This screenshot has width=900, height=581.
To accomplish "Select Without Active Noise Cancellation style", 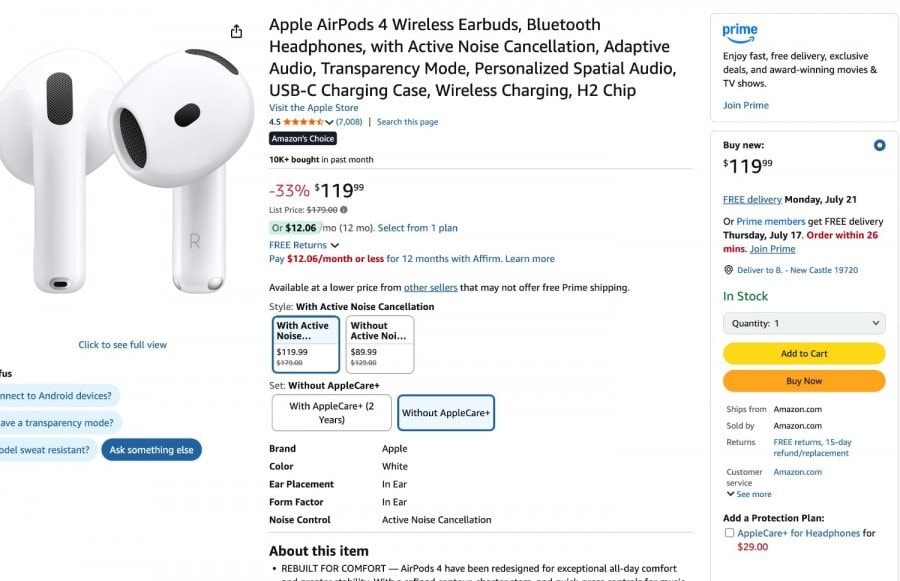I will coord(379,344).
